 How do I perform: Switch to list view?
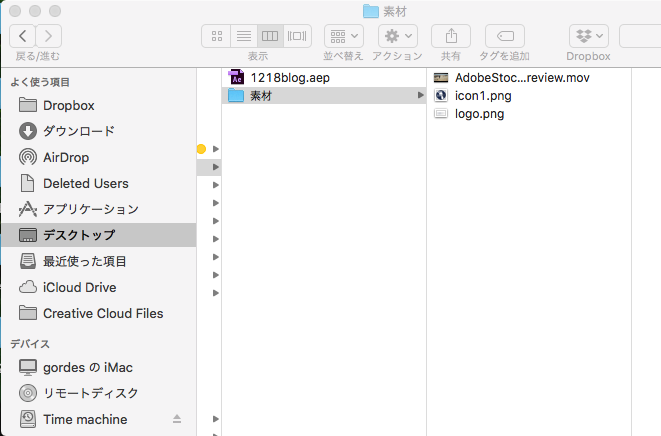244,36
